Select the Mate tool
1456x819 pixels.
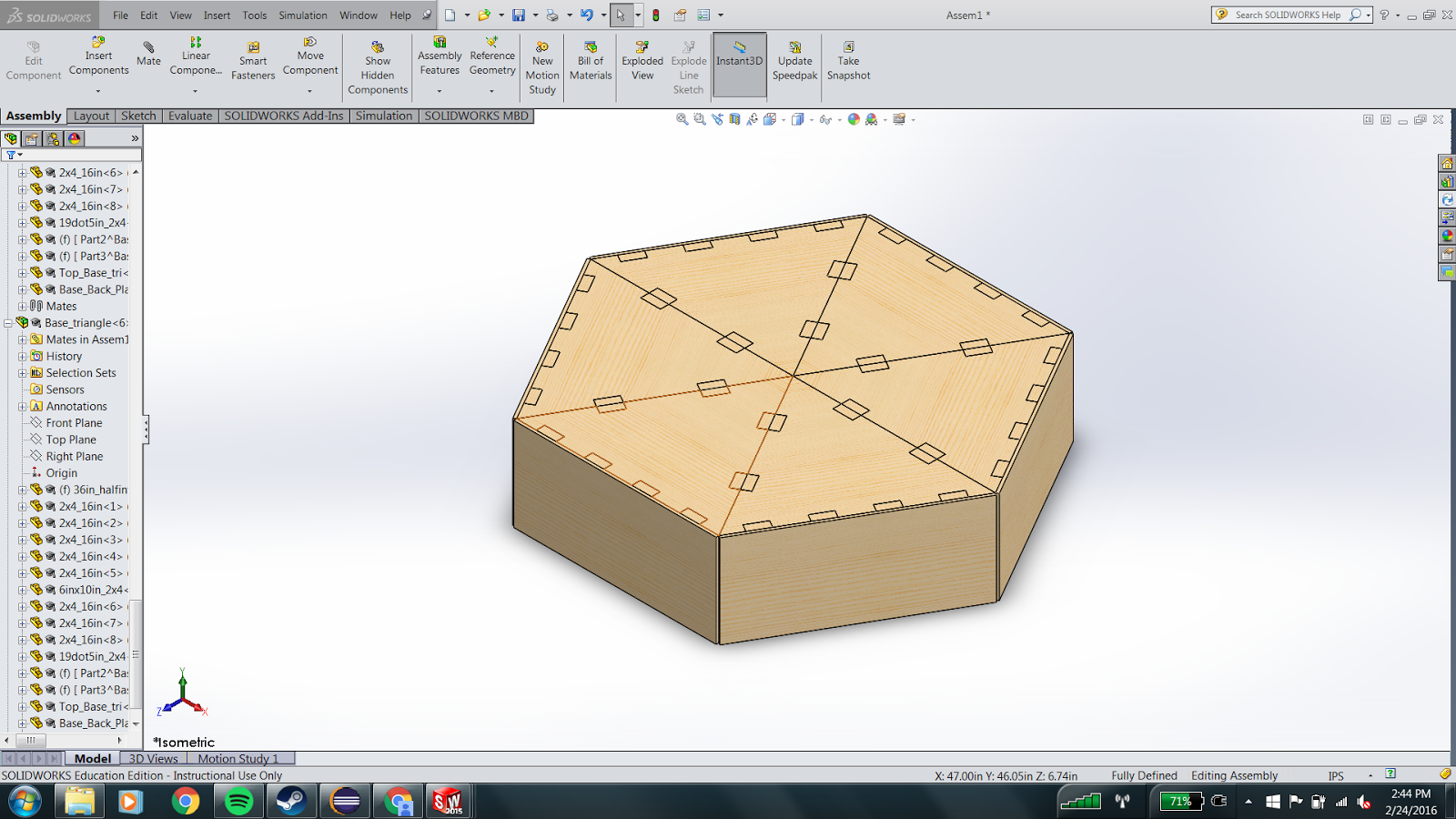click(x=148, y=55)
